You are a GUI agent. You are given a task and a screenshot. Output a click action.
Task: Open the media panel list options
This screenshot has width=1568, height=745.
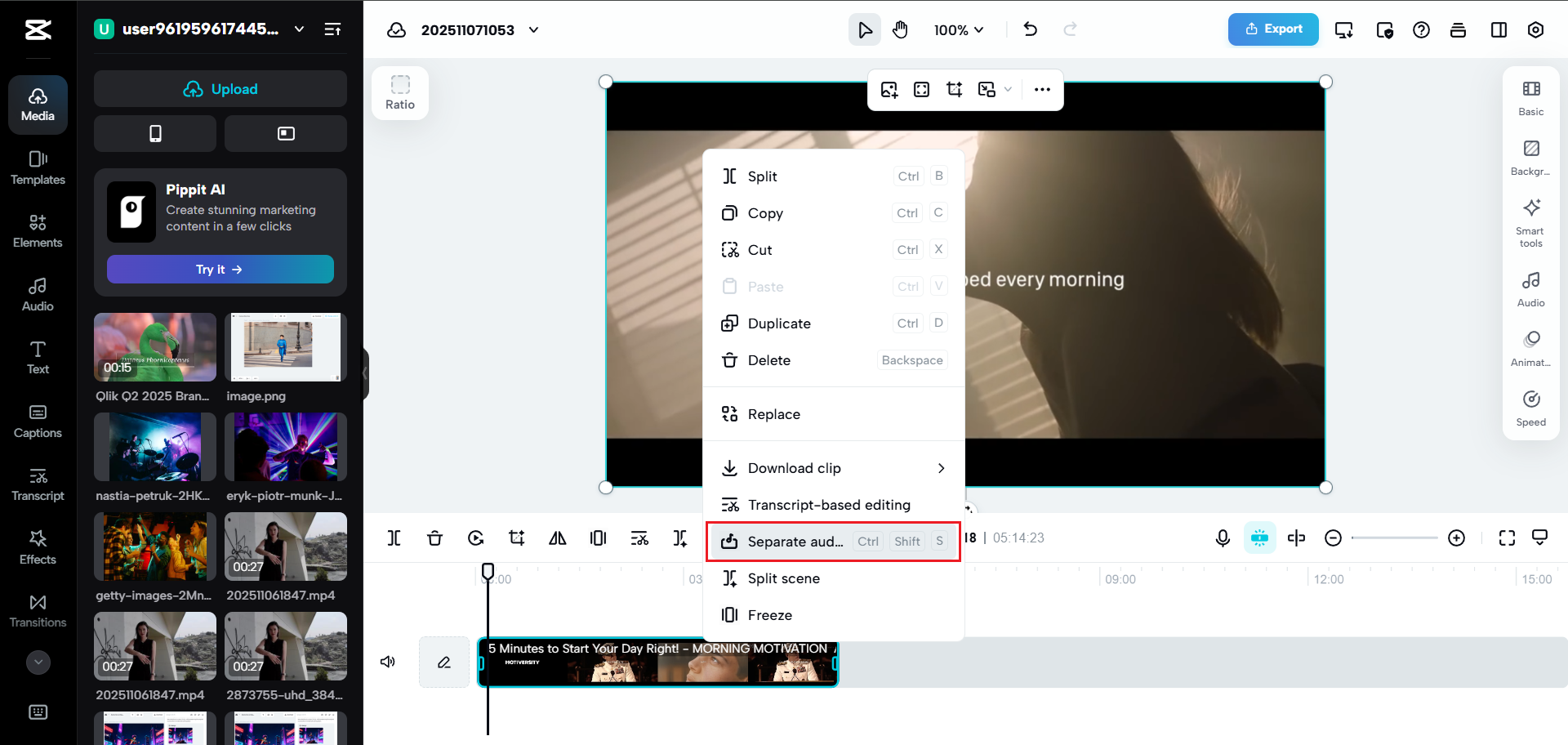(x=332, y=29)
